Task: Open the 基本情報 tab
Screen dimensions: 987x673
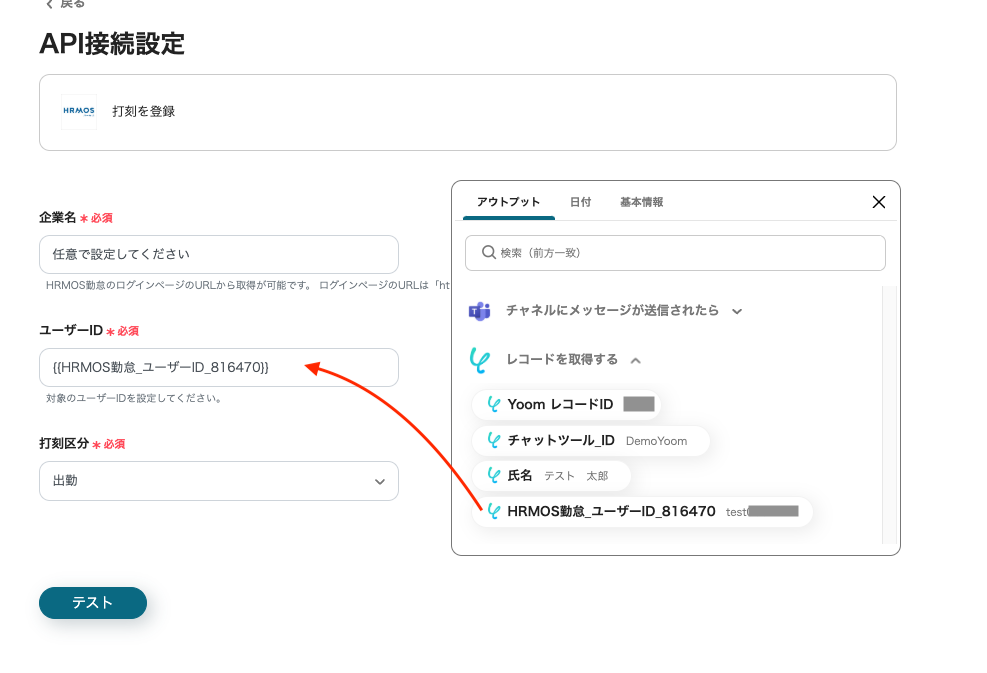Action: [x=641, y=202]
